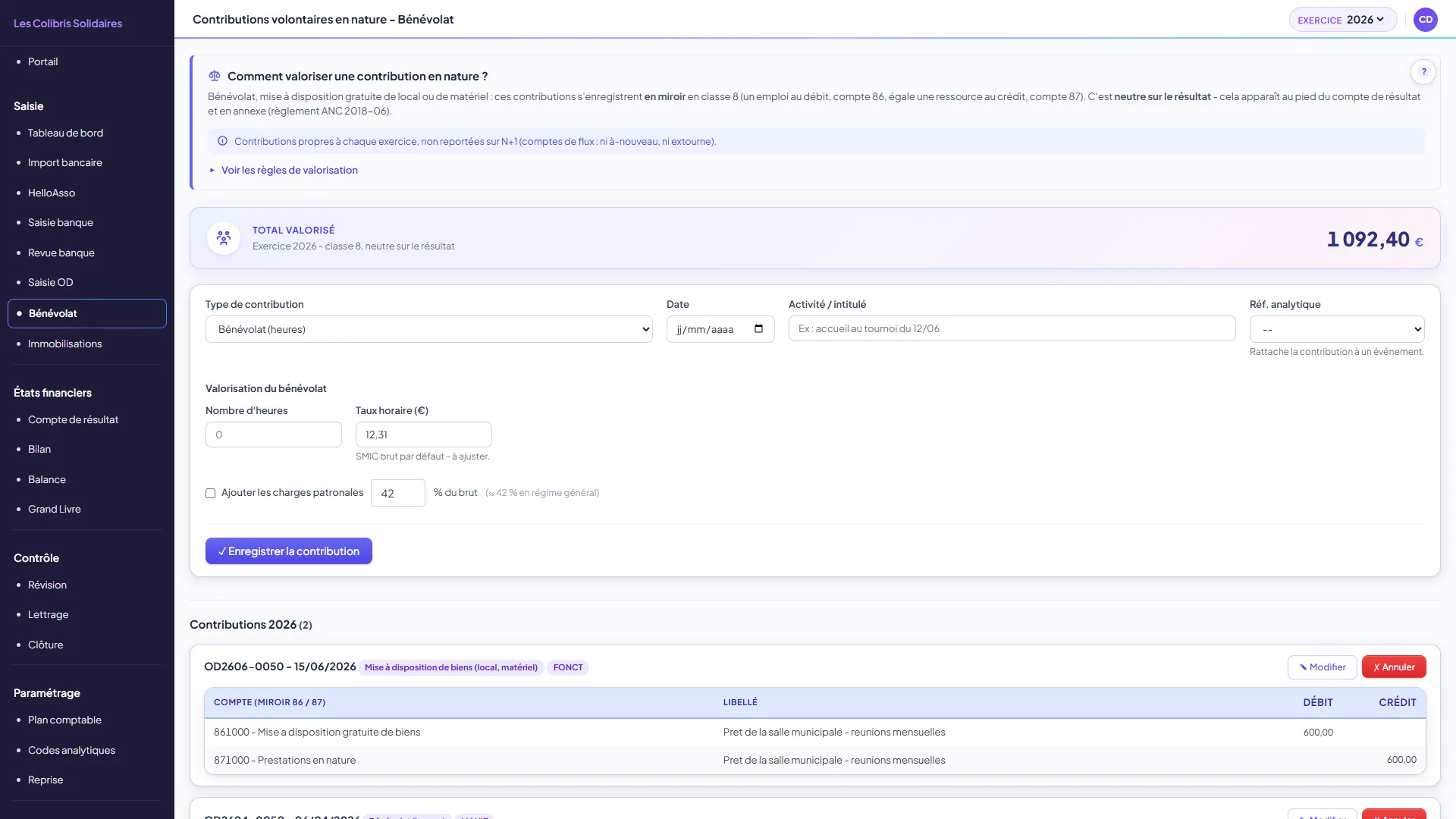Viewport: 1456px width, 819px height.
Task: Open Saisie OD page
Action: click(x=51, y=282)
